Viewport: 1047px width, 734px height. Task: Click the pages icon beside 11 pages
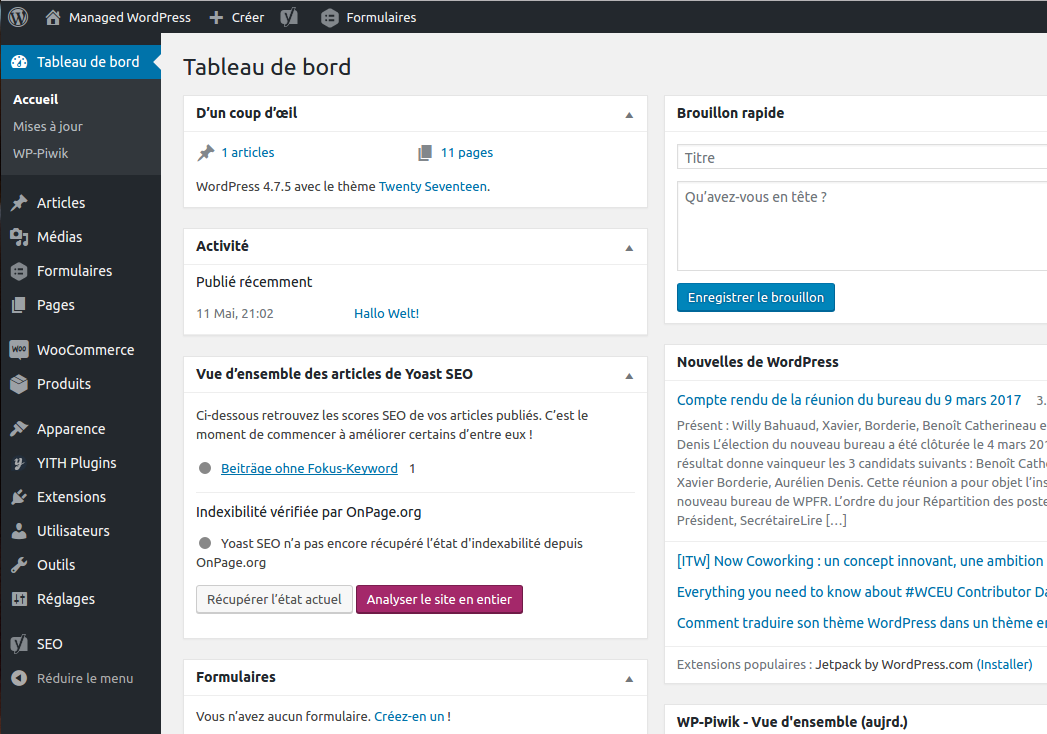425,153
